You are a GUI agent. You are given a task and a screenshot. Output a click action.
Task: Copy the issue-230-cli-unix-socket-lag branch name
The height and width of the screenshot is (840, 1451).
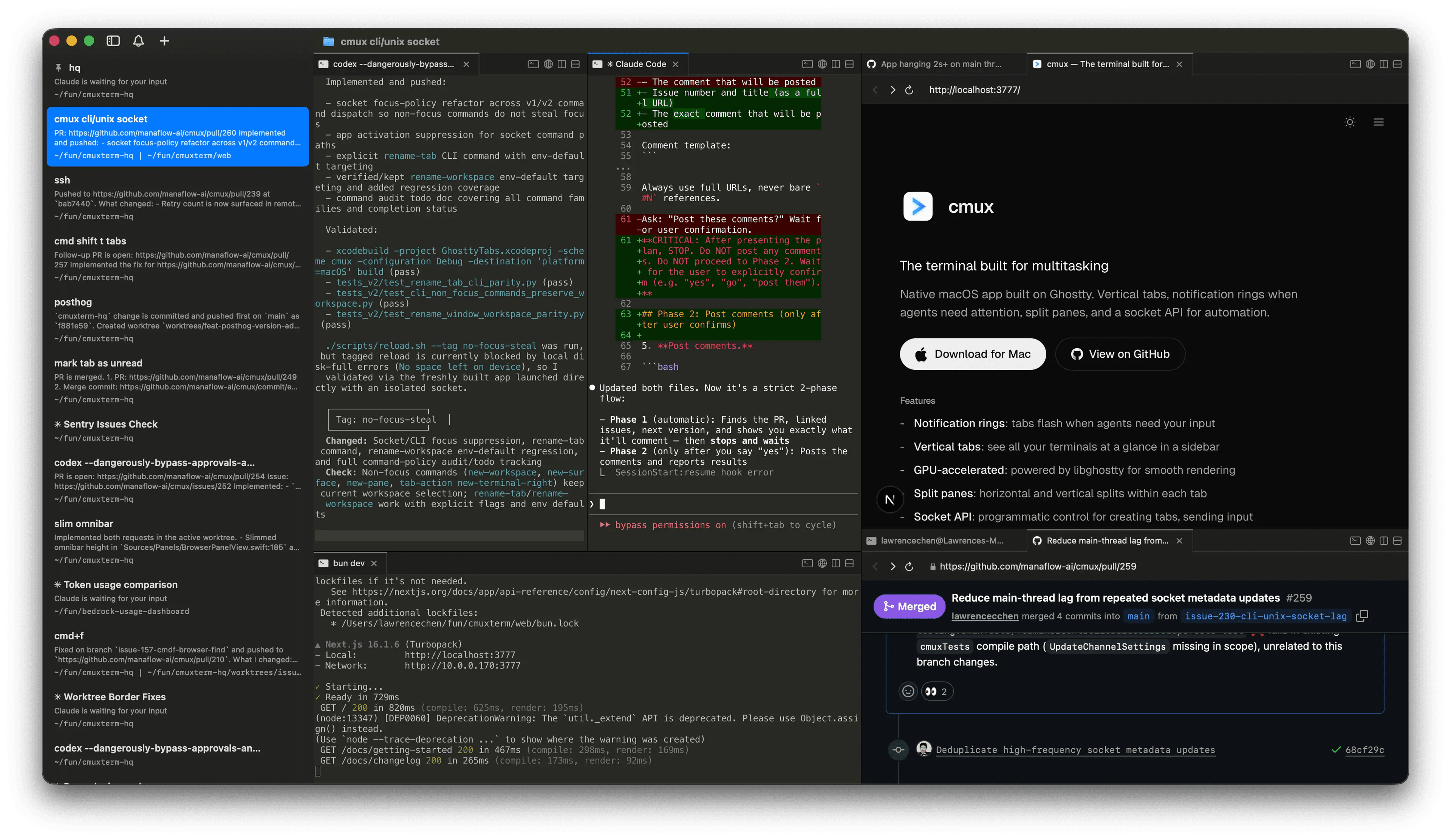tap(1363, 616)
